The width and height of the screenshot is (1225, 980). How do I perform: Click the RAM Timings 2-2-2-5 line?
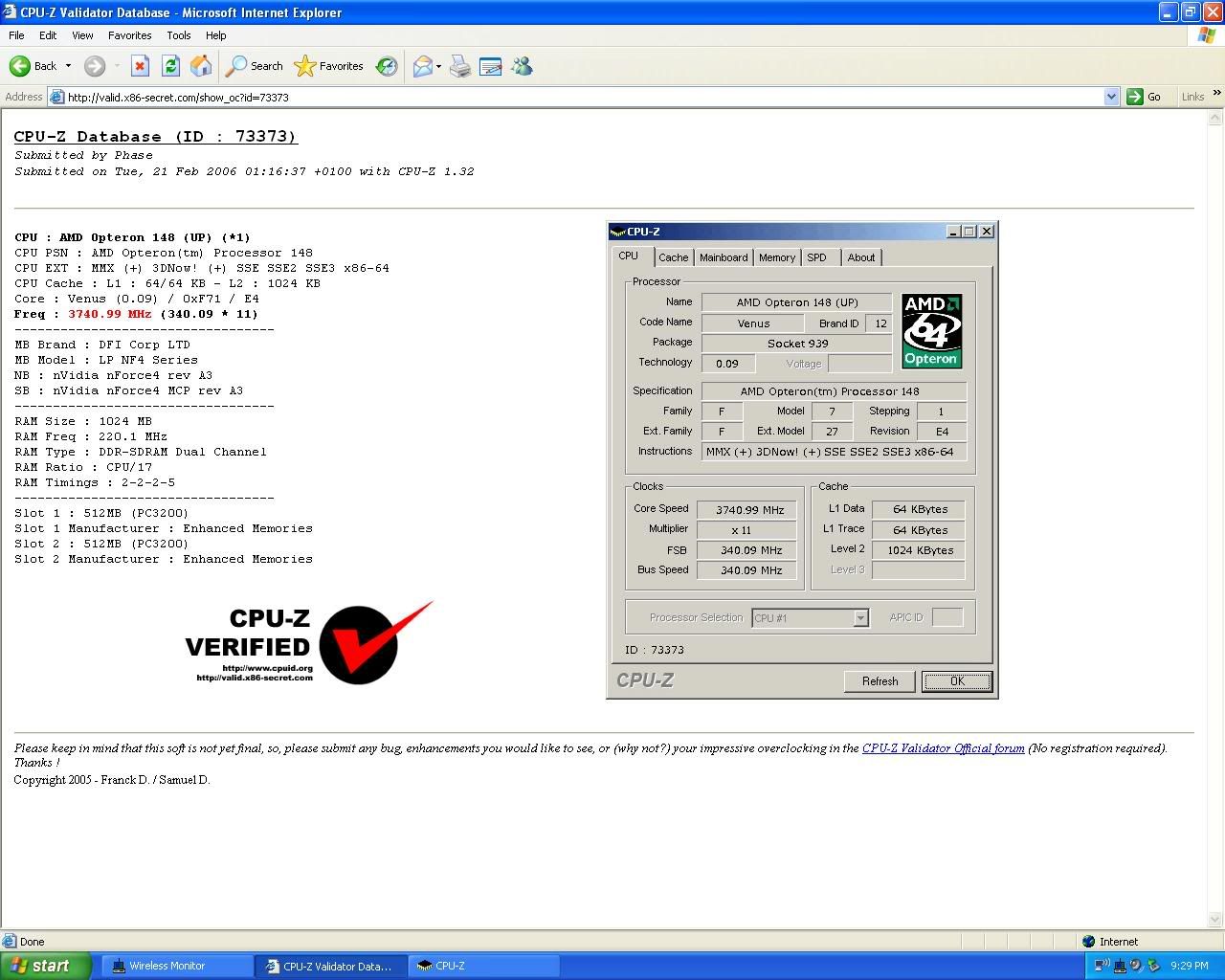coord(95,482)
